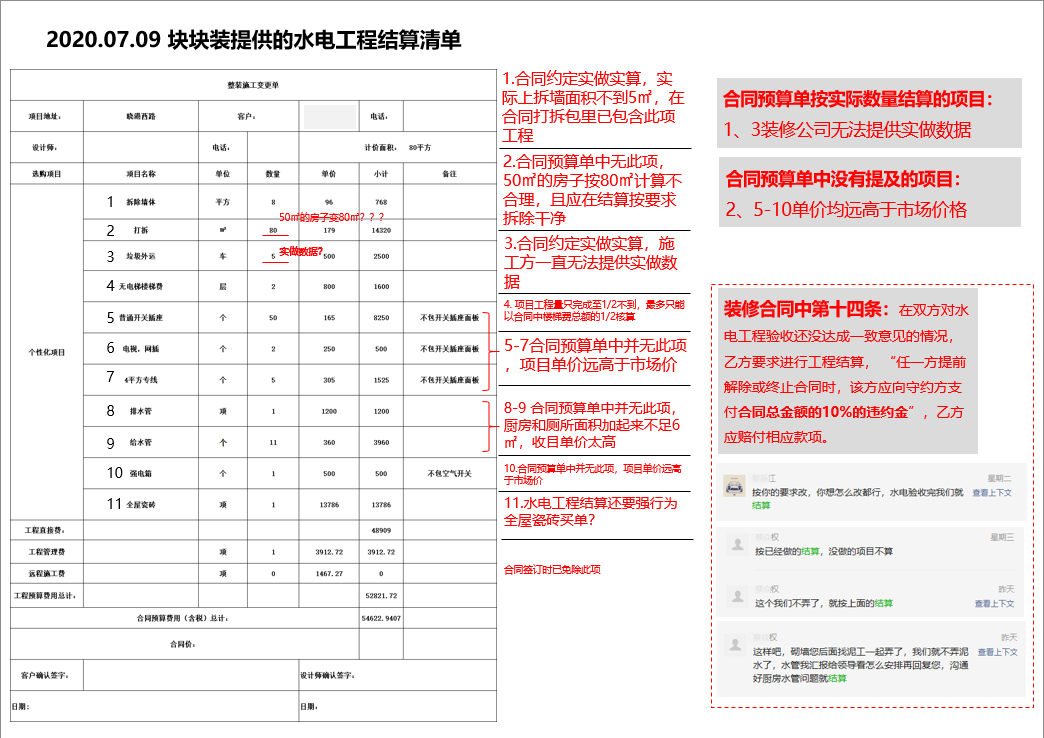Select the red annotation 50㎡的房子变80㎡

click(x=331, y=217)
